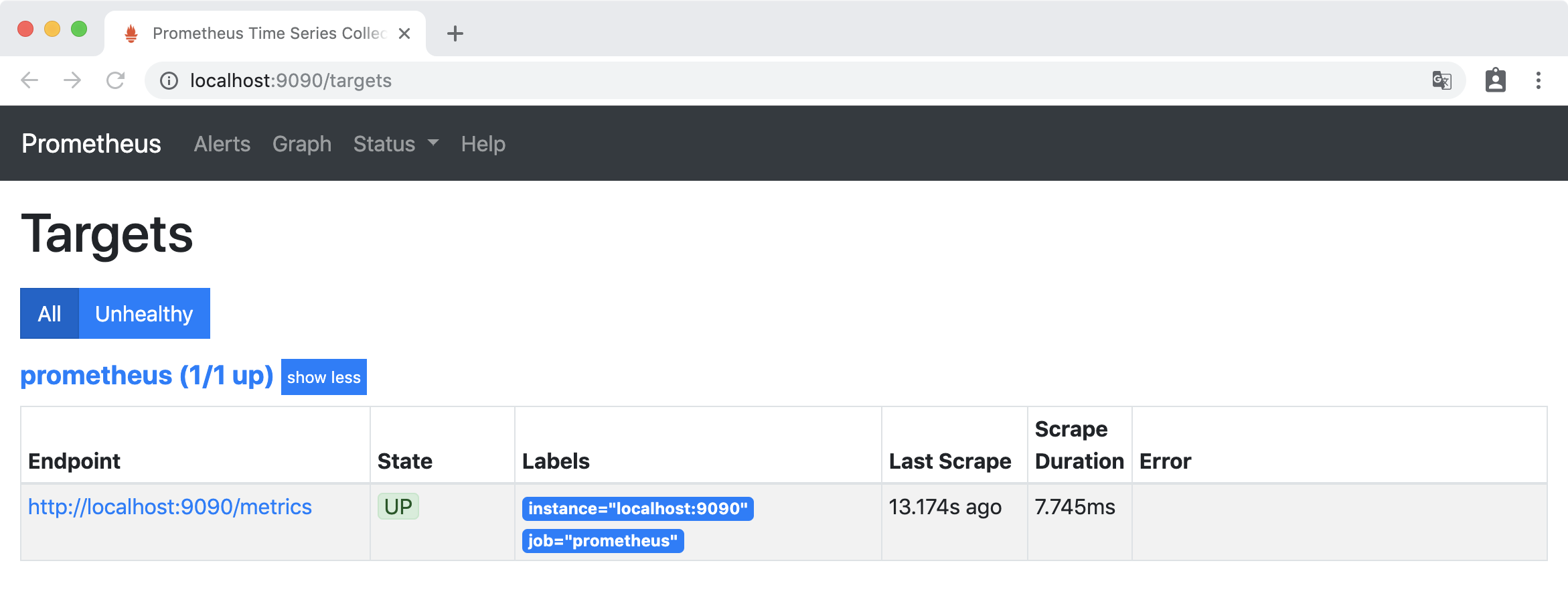
Task: Select the All targets filter
Action: 50,313
